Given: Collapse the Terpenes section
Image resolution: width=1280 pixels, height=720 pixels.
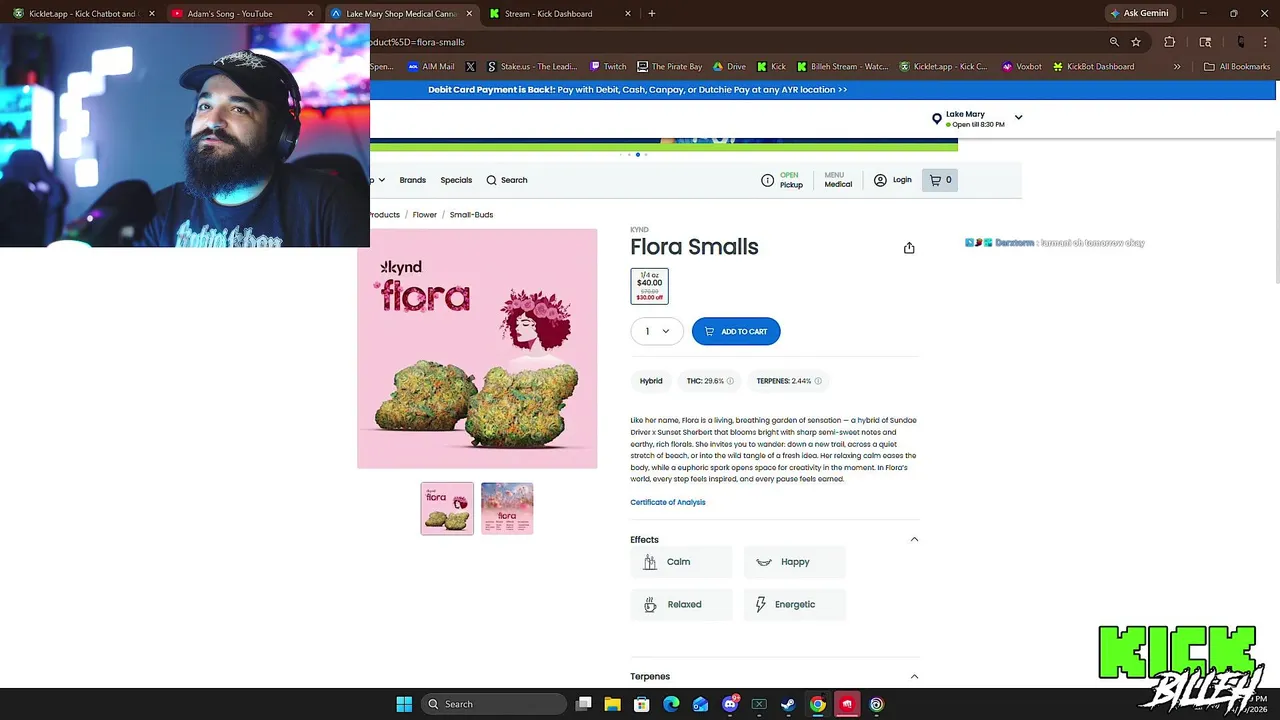Looking at the screenshot, I should pyautogui.click(x=914, y=677).
